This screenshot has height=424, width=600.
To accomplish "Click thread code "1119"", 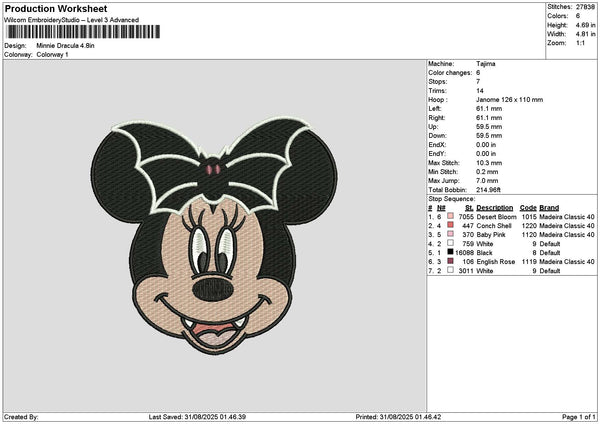I will (x=529, y=262).
